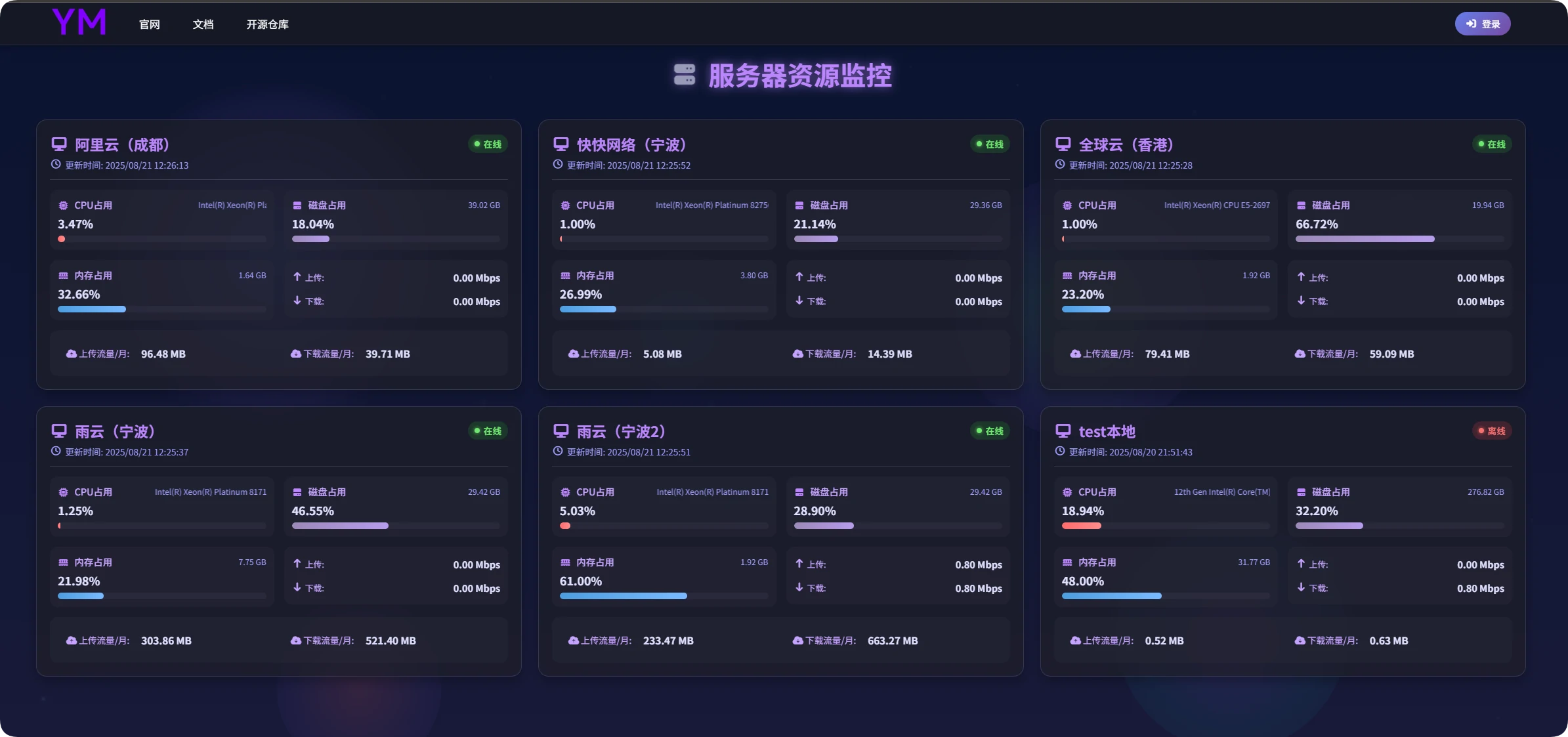Click the 离线 status badge on test本地

[x=1492, y=431]
